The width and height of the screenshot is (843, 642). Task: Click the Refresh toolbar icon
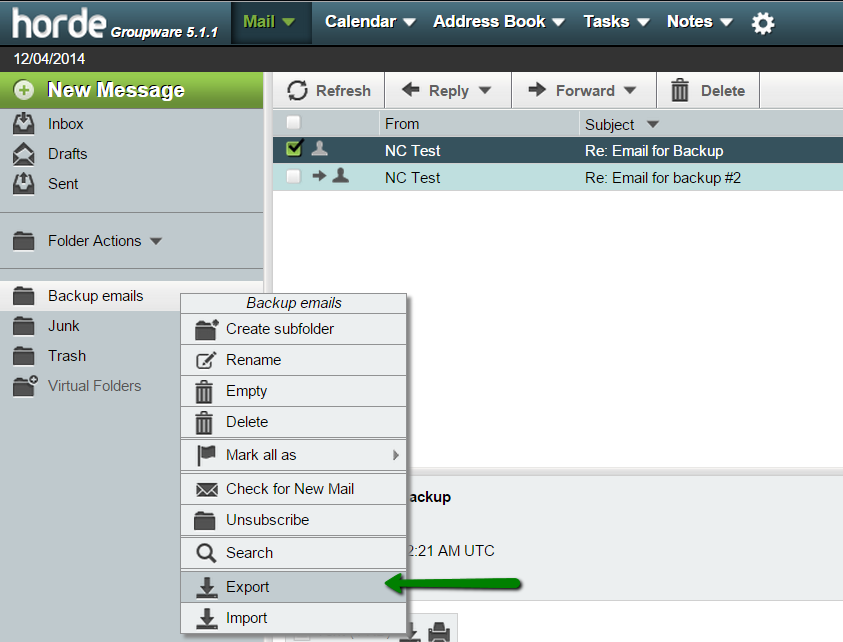pyautogui.click(x=300, y=89)
